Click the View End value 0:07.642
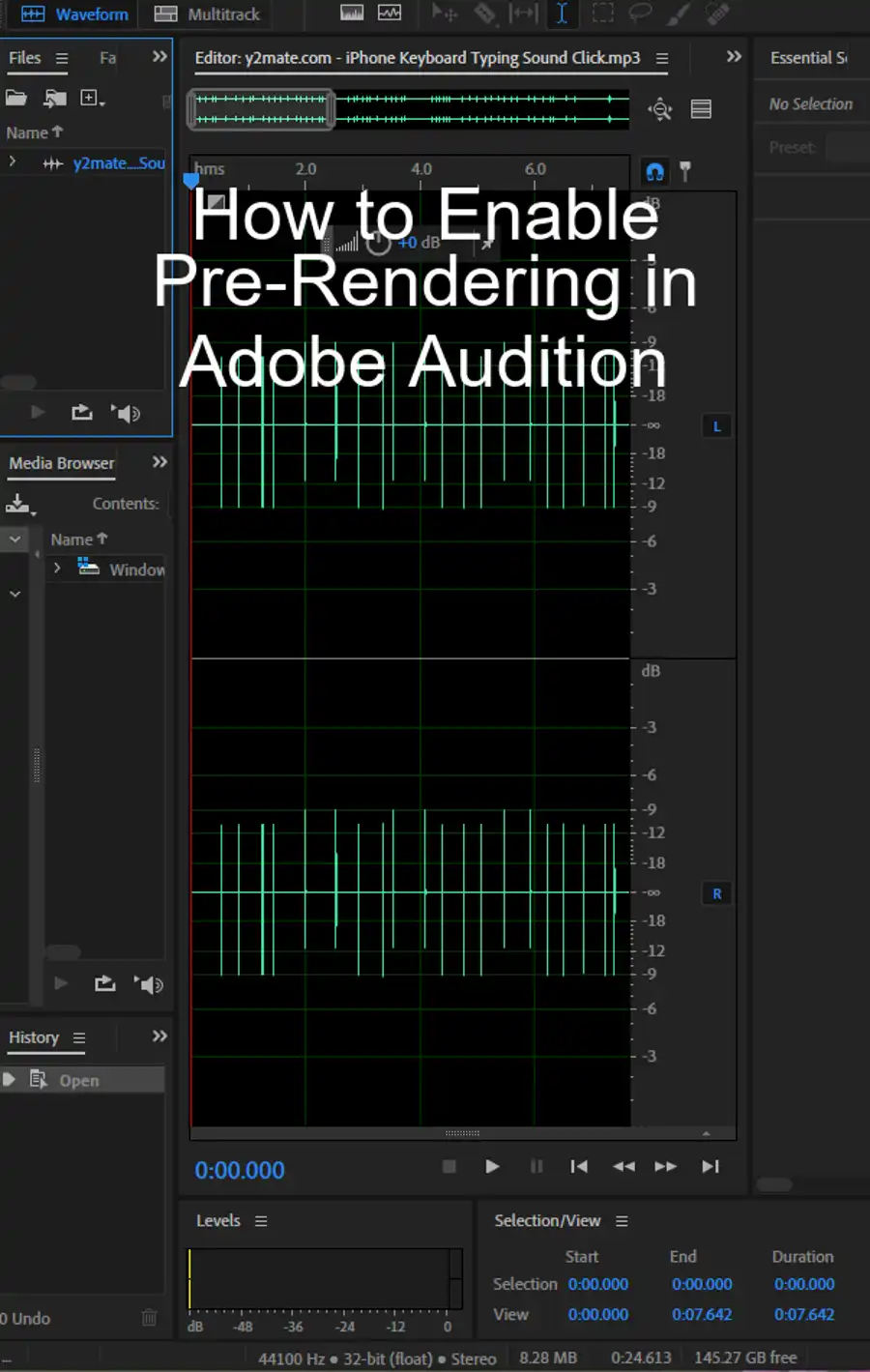This screenshot has height=1372, width=870. pyautogui.click(x=702, y=1315)
